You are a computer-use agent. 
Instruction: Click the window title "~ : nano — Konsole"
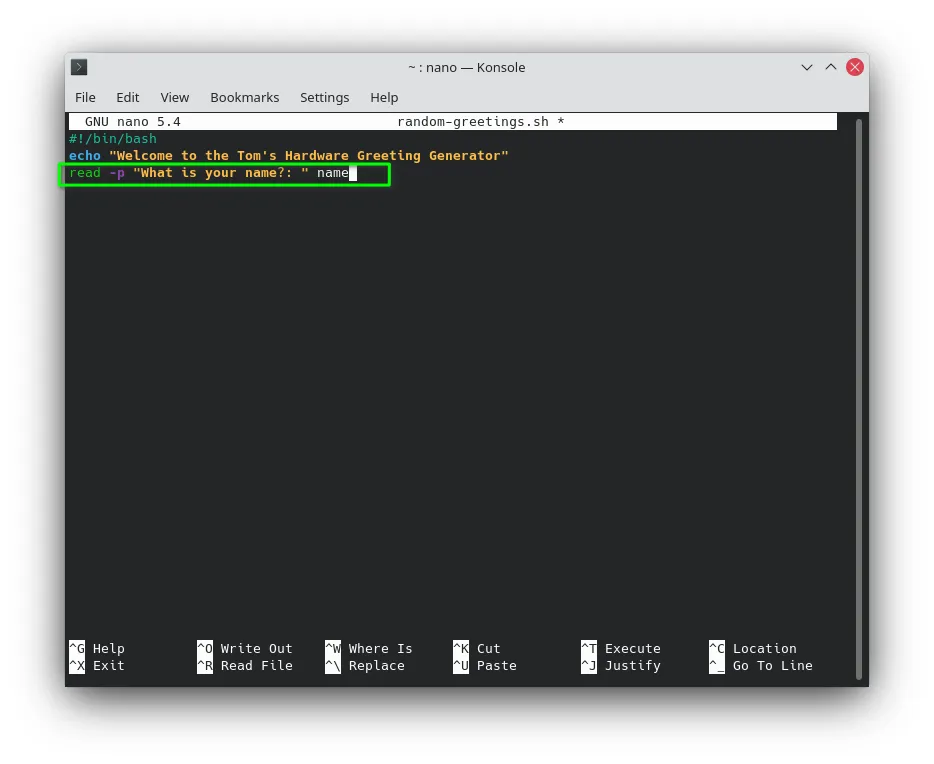467,67
